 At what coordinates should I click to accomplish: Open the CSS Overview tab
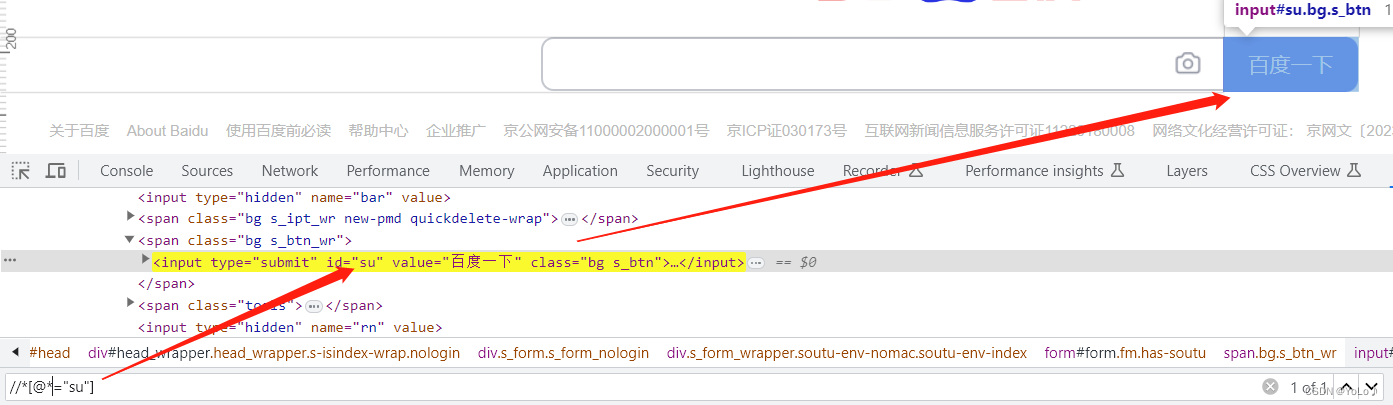(x=1305, y=171)
